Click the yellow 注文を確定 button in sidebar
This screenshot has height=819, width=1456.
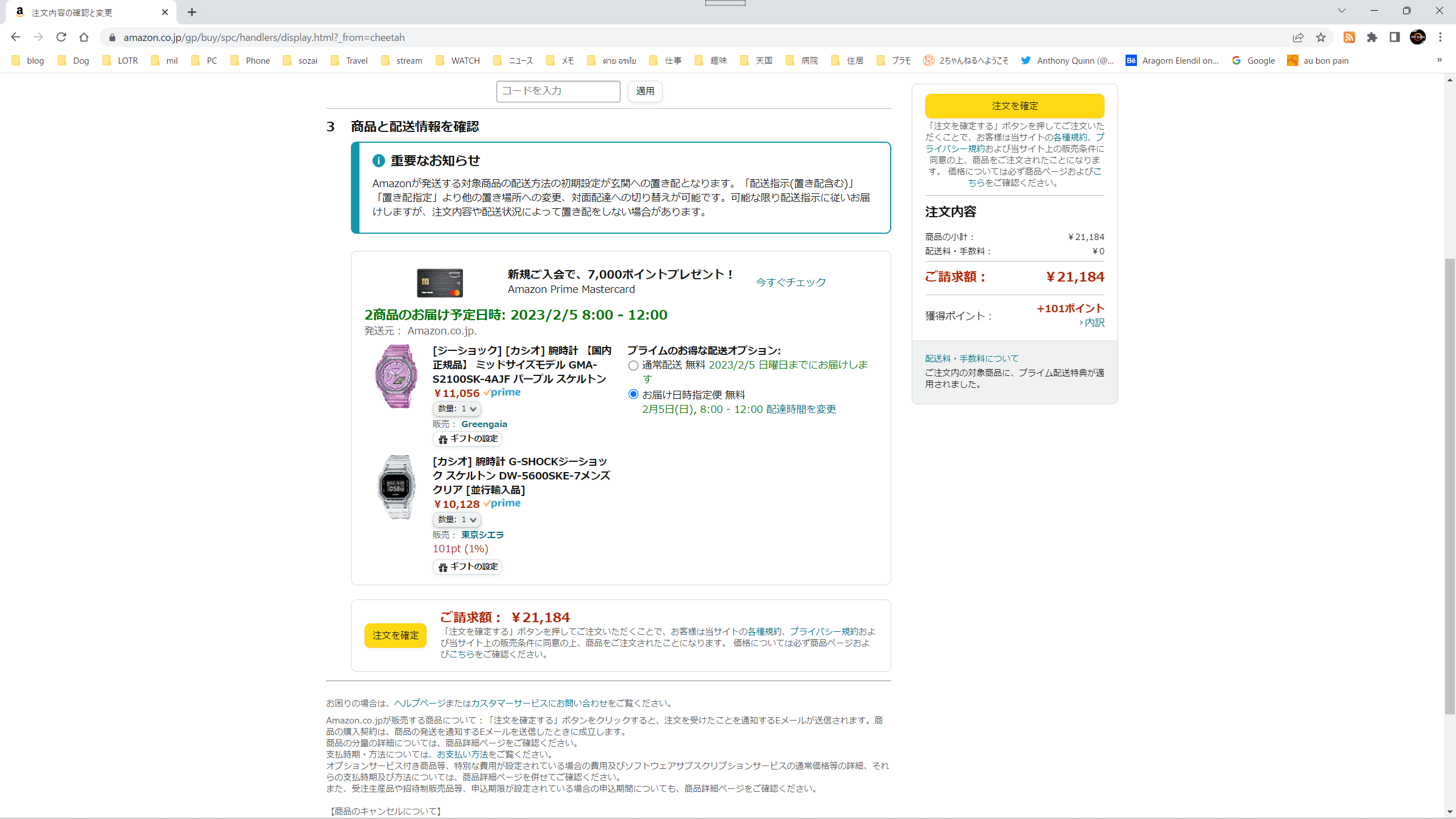1015,106
